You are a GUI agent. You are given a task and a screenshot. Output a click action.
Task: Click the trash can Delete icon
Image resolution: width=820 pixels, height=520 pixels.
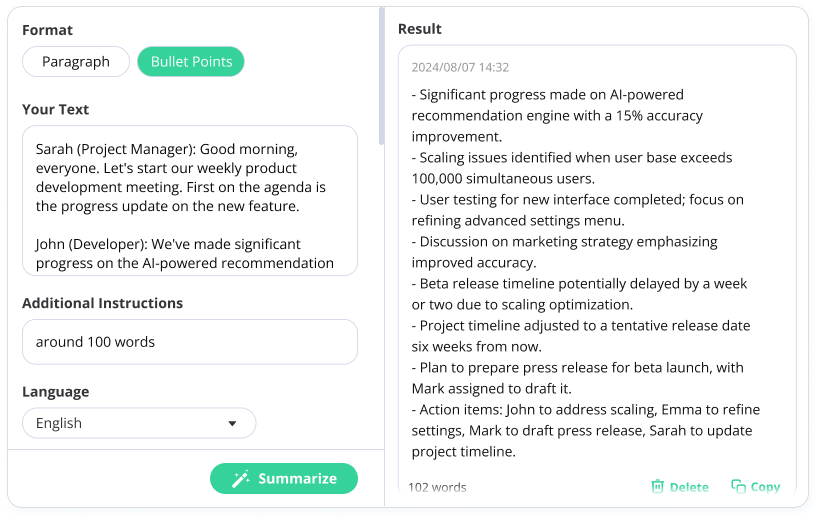coord(657,487)
